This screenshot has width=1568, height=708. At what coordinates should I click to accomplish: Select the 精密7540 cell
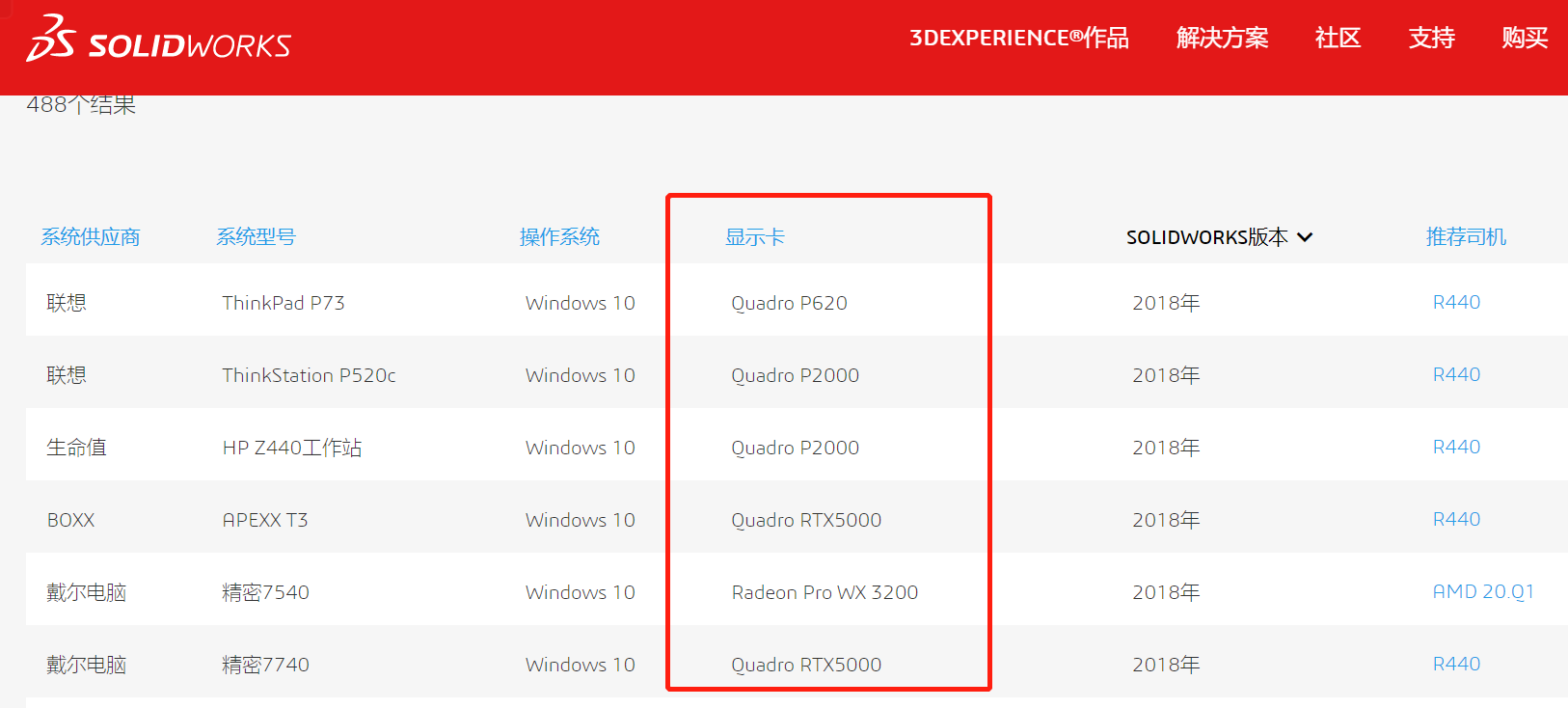point(265,592)
